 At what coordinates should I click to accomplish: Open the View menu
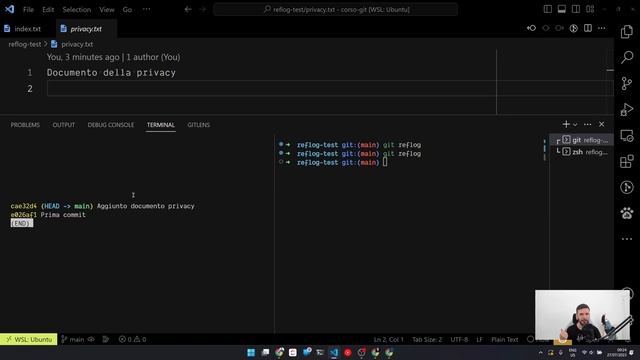pyautogui.click(x=107, y=9)
